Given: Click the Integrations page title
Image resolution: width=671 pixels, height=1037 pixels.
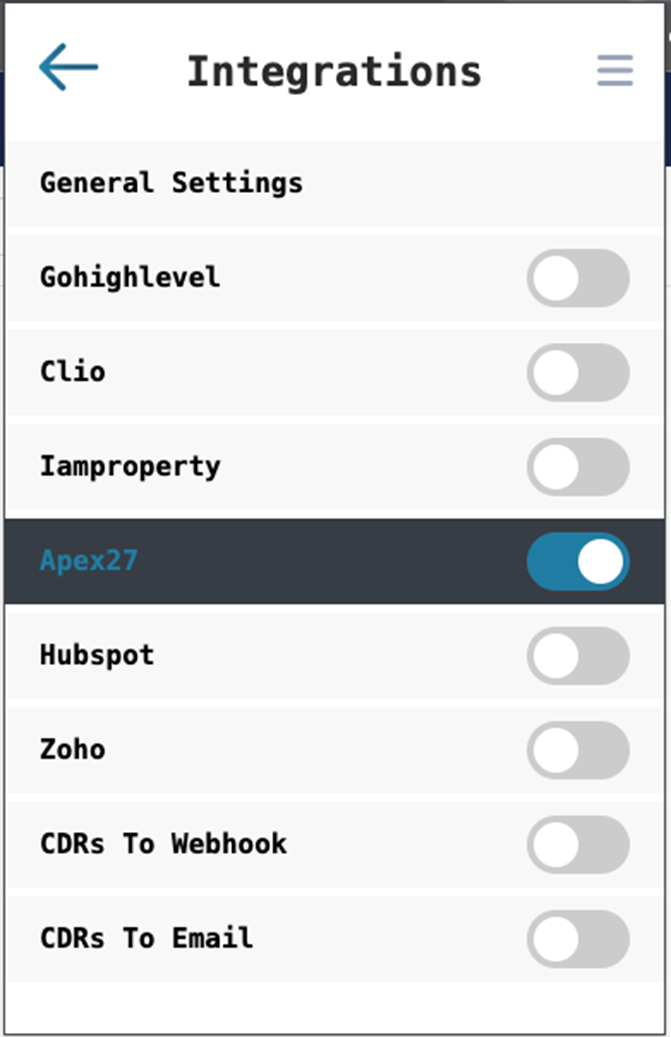Looking at the screenshot, I should click(334, 72).
